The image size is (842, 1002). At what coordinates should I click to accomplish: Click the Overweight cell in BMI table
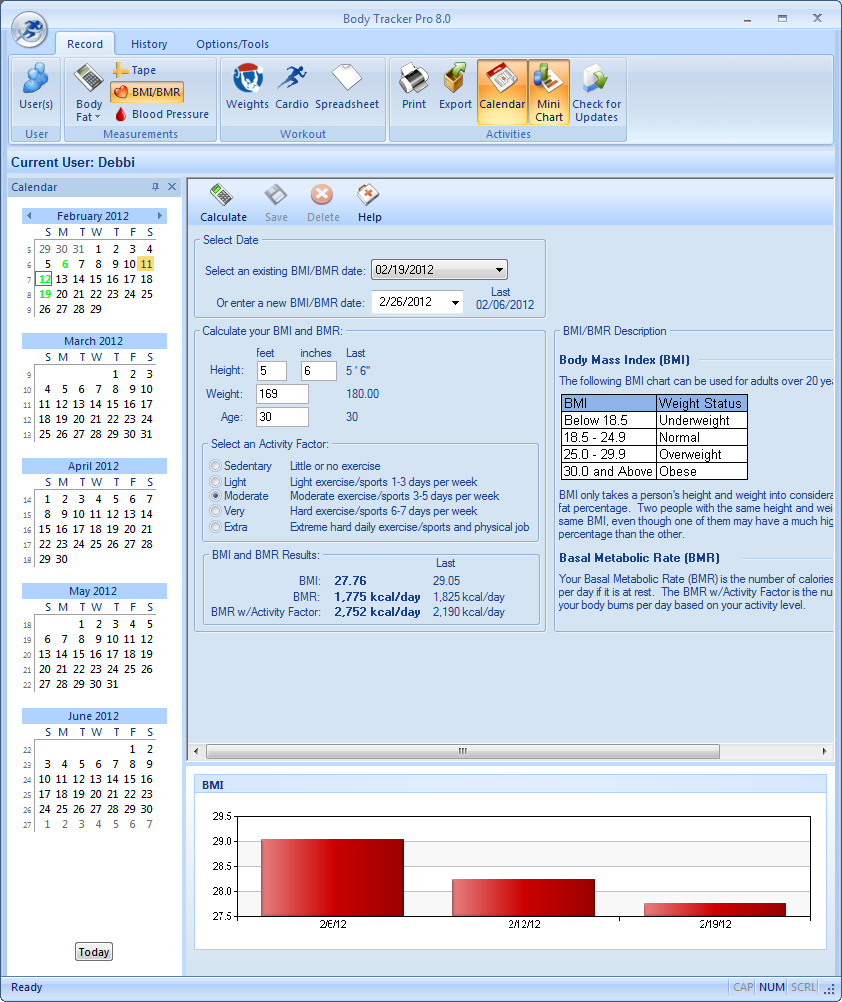[701, 454]
